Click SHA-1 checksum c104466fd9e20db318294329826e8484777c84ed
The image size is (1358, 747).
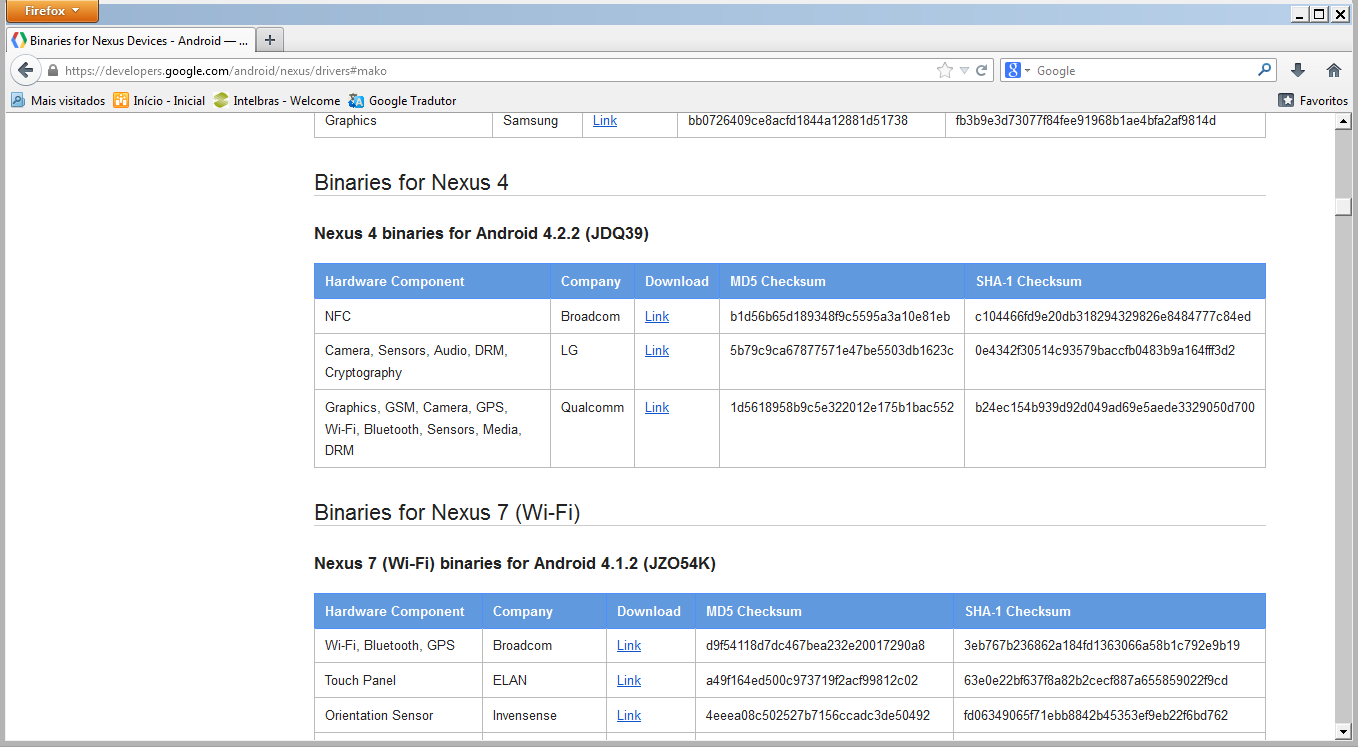(x=1113, y=316)
